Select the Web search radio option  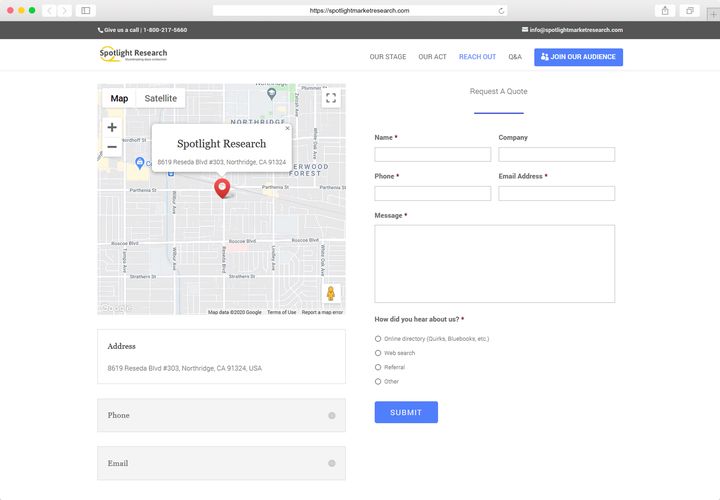click(x=378, y=353)
